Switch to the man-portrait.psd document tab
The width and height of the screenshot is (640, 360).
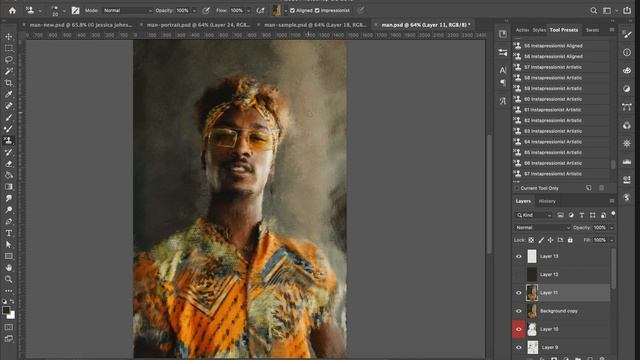198,25
